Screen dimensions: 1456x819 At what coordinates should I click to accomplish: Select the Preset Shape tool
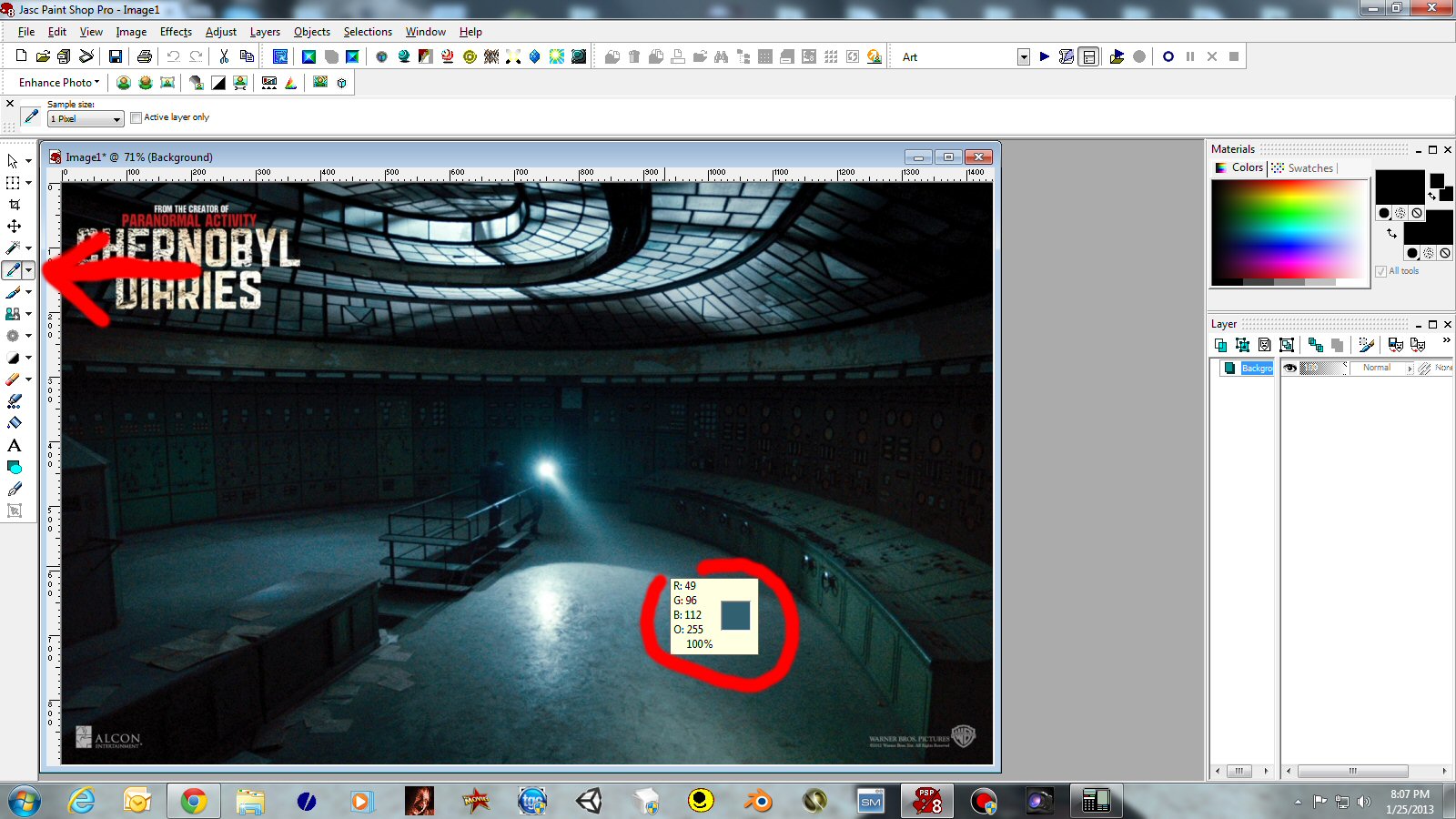pos(14,467)
